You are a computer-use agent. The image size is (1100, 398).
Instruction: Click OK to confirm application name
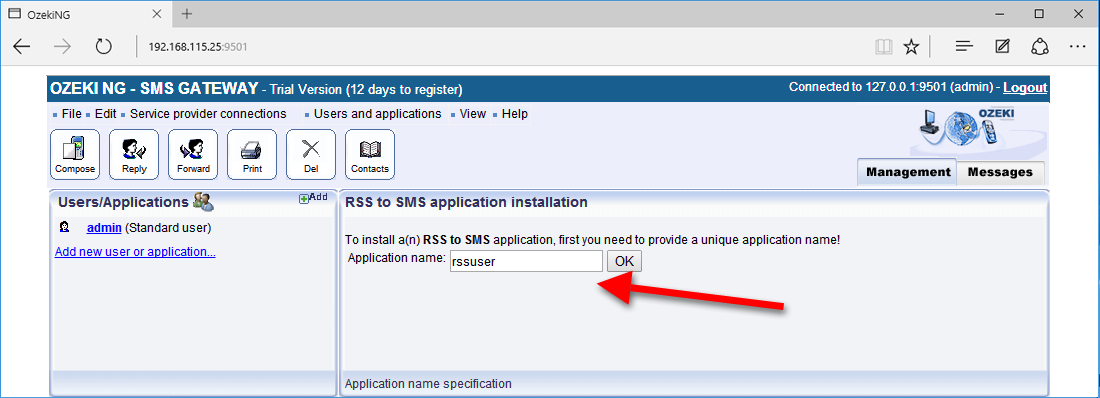coord(624,261)
